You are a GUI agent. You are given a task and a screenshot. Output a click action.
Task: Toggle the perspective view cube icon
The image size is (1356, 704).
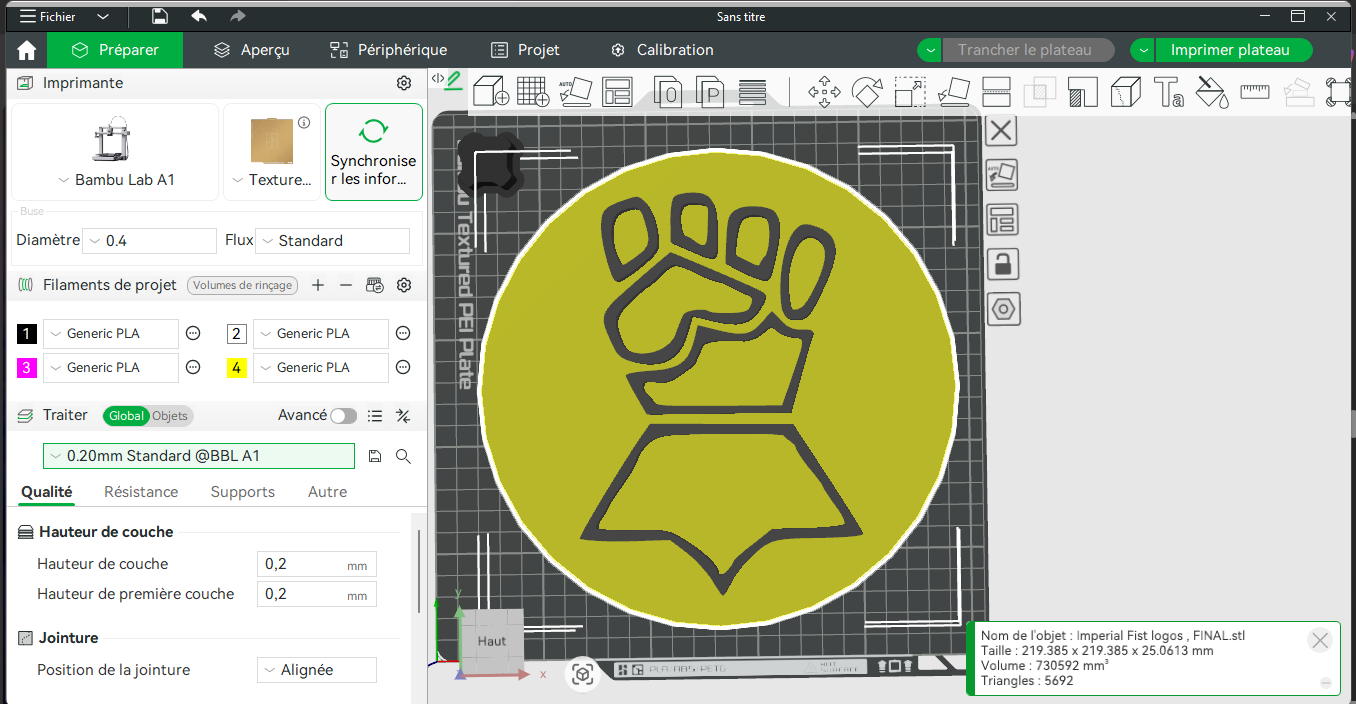(582, 675)
